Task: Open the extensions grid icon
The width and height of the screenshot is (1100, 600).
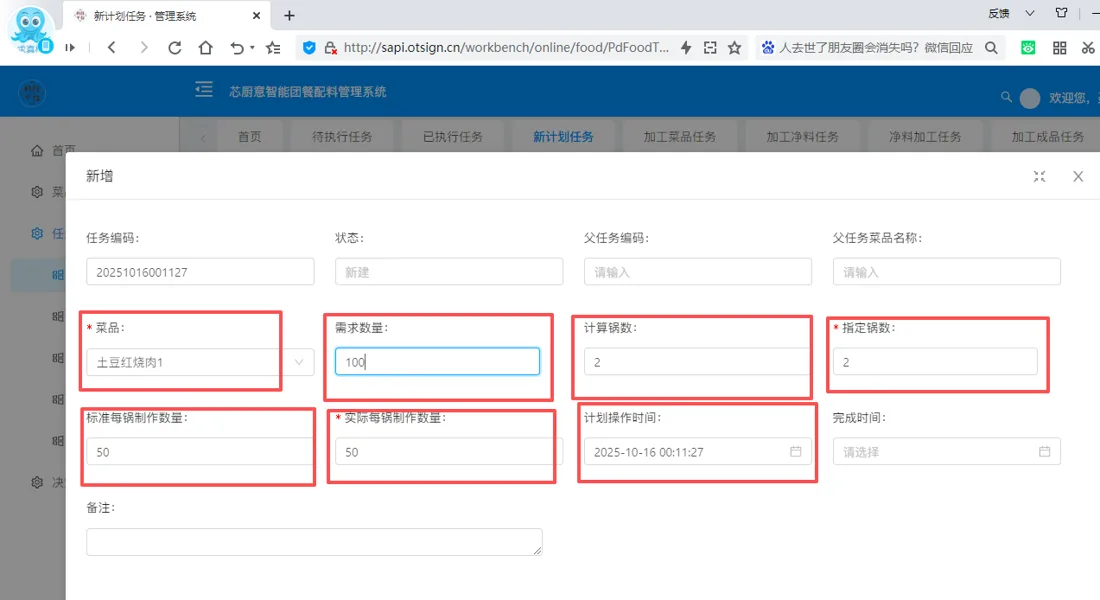Action: click(x=1059, y=48)
